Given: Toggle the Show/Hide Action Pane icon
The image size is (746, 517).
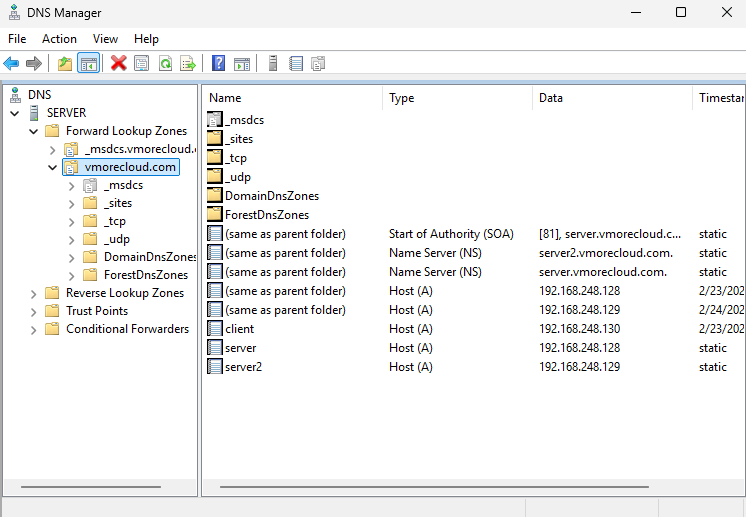Looking at the screenshot, I should click(242, 63).
